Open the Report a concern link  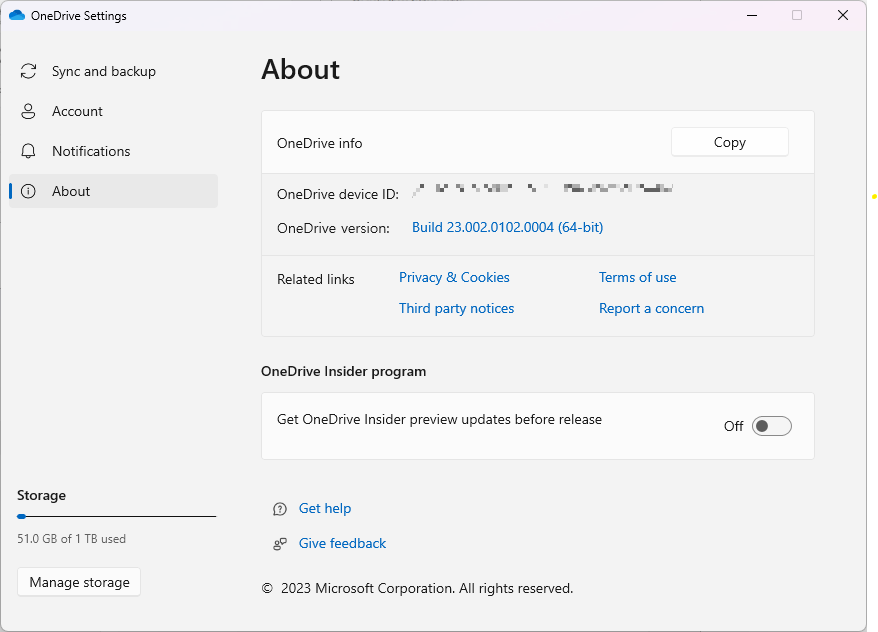[651, 308]
